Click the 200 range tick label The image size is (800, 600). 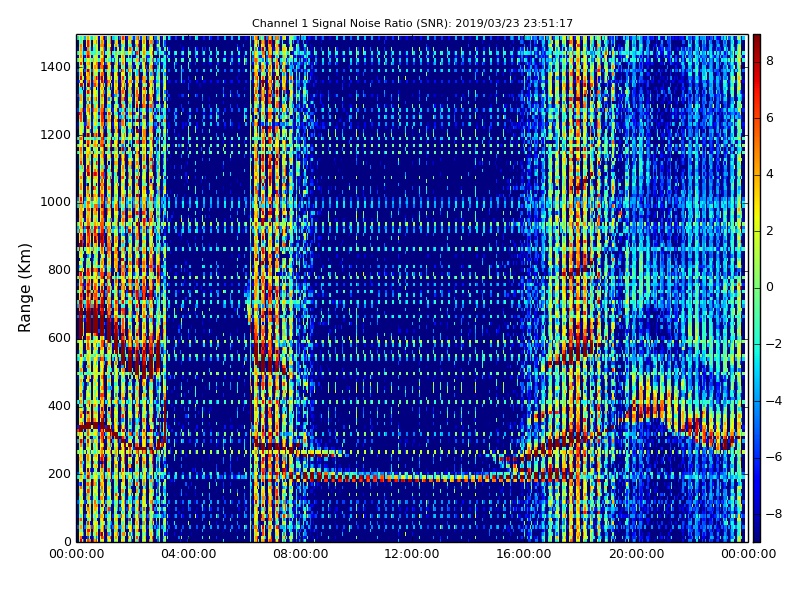pyautogui.click(x=59, y=473)
